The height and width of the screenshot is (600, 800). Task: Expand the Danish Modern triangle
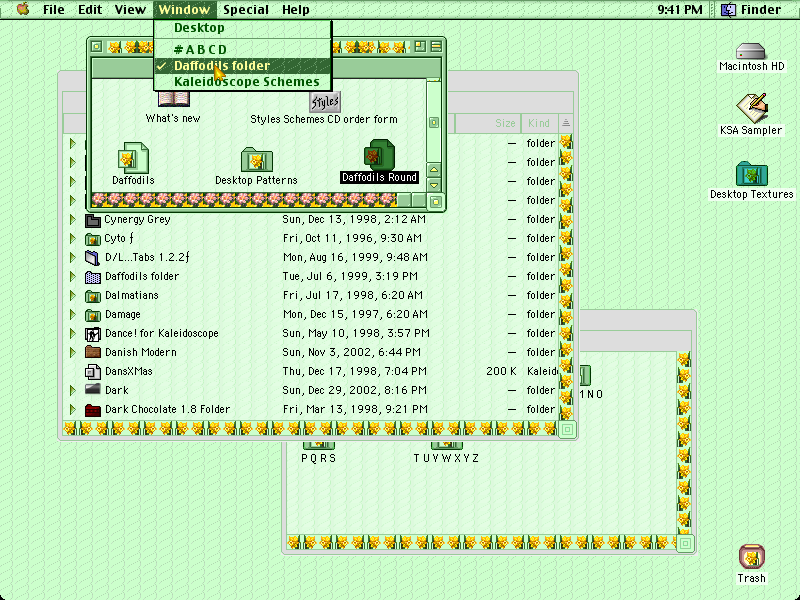[73, 353]
